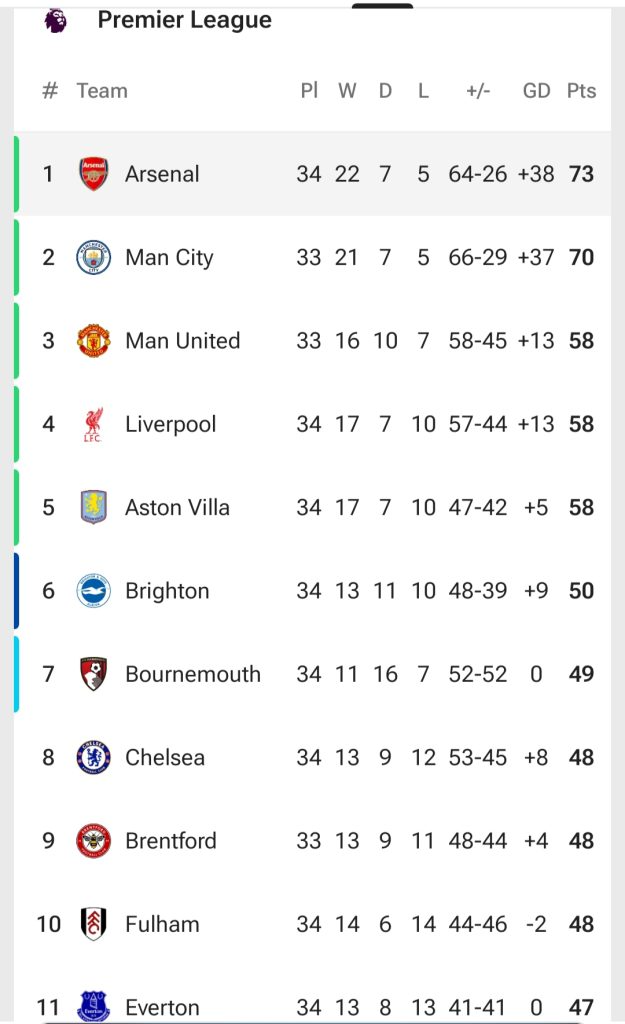This screenshot has height=1024, width=625.
Task: Tap the Fulham club crest
Action: pyautogui.click(x=94, y=924)
